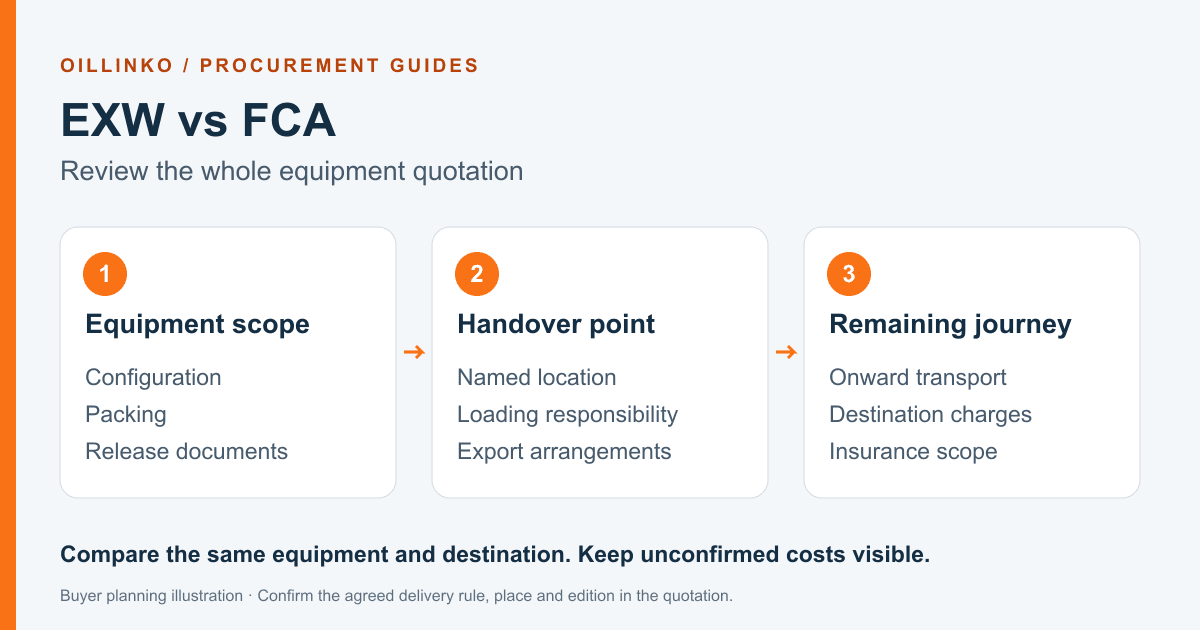Select the Equipment scope heading
This screenshot has height=630, width=1200.
point(197,324)
